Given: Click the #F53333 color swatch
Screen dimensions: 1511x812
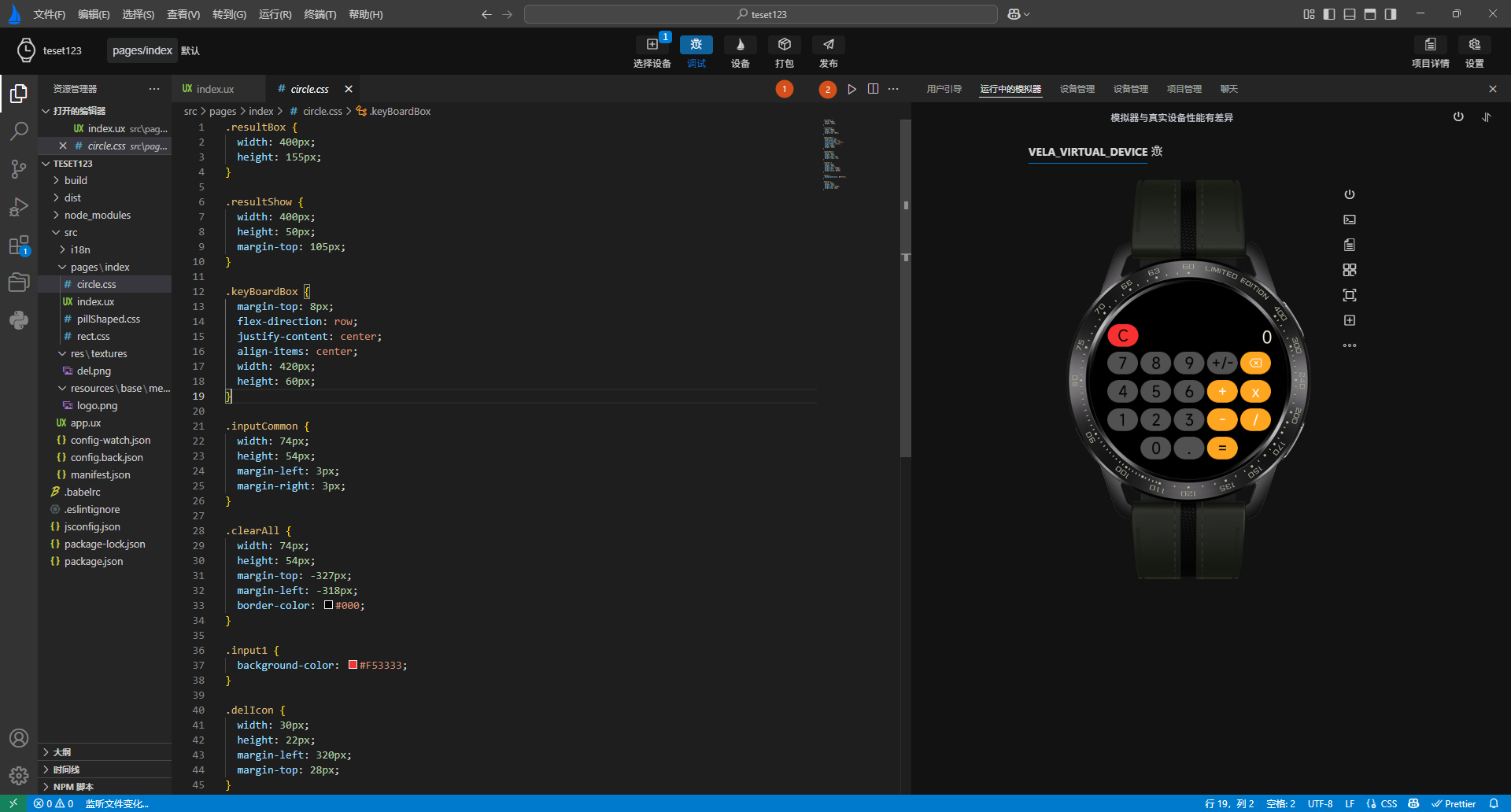Looking at the screenshot, I should point(353,665).
